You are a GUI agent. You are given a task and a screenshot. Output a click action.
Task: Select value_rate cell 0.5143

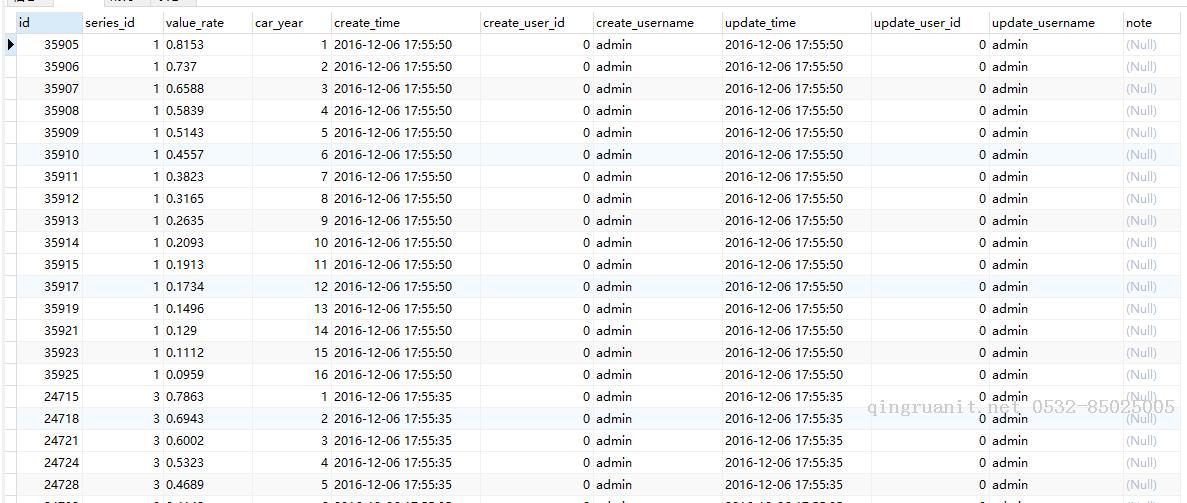tap(207, 133)
